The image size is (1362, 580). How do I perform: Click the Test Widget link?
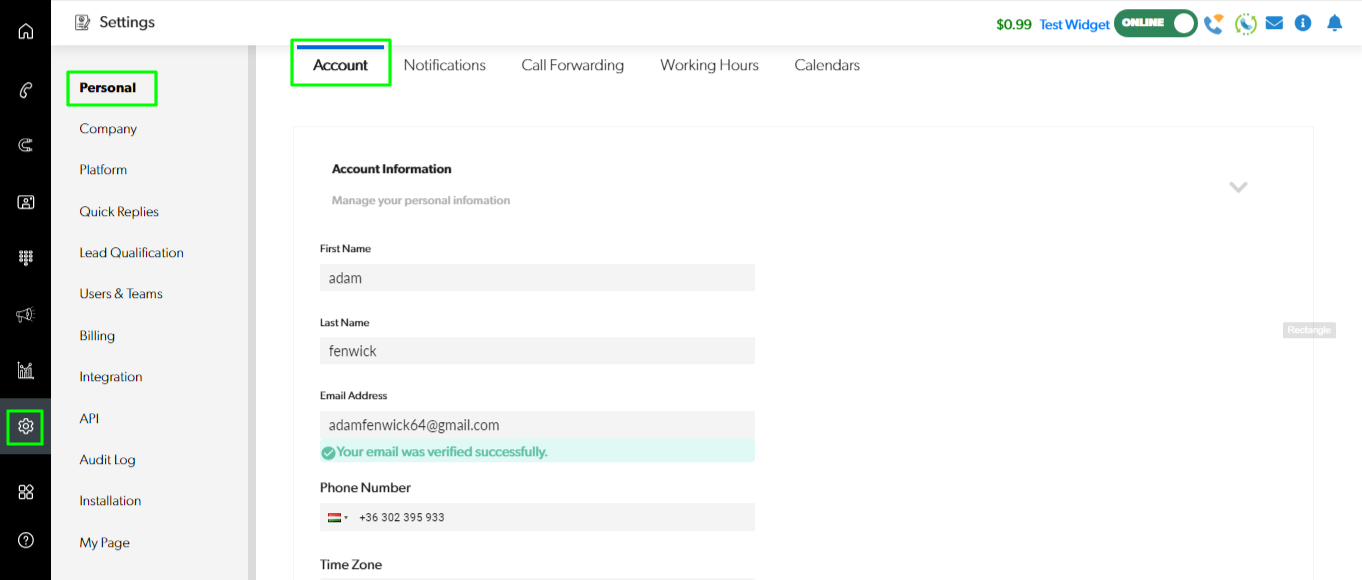[x=1074, y=25]
